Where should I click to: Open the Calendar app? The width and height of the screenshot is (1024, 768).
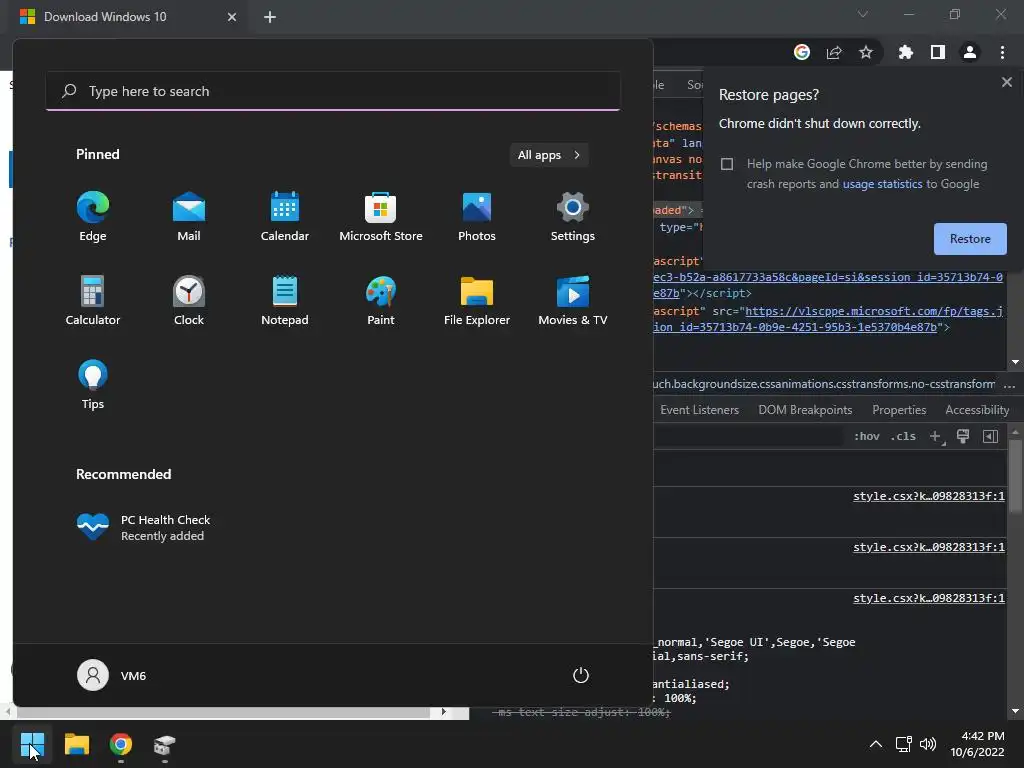pos(285,217)
